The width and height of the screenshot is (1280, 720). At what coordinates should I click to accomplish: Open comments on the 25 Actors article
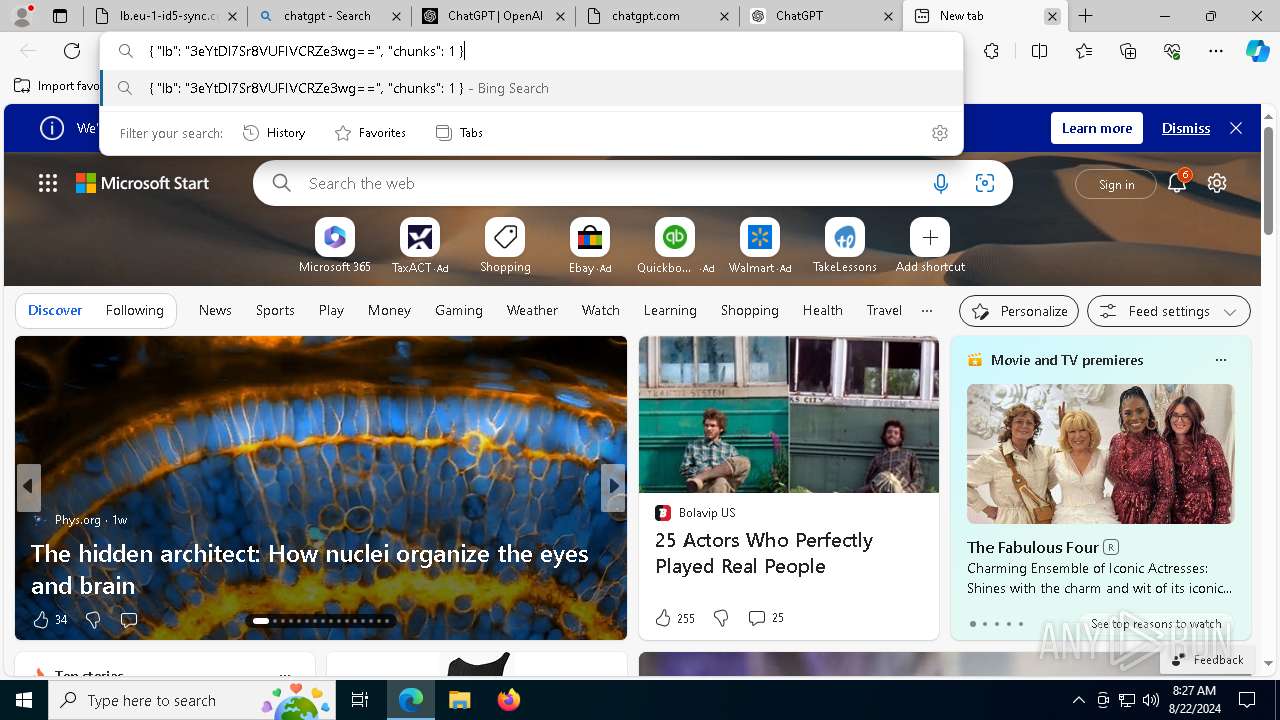click(766, 618)
